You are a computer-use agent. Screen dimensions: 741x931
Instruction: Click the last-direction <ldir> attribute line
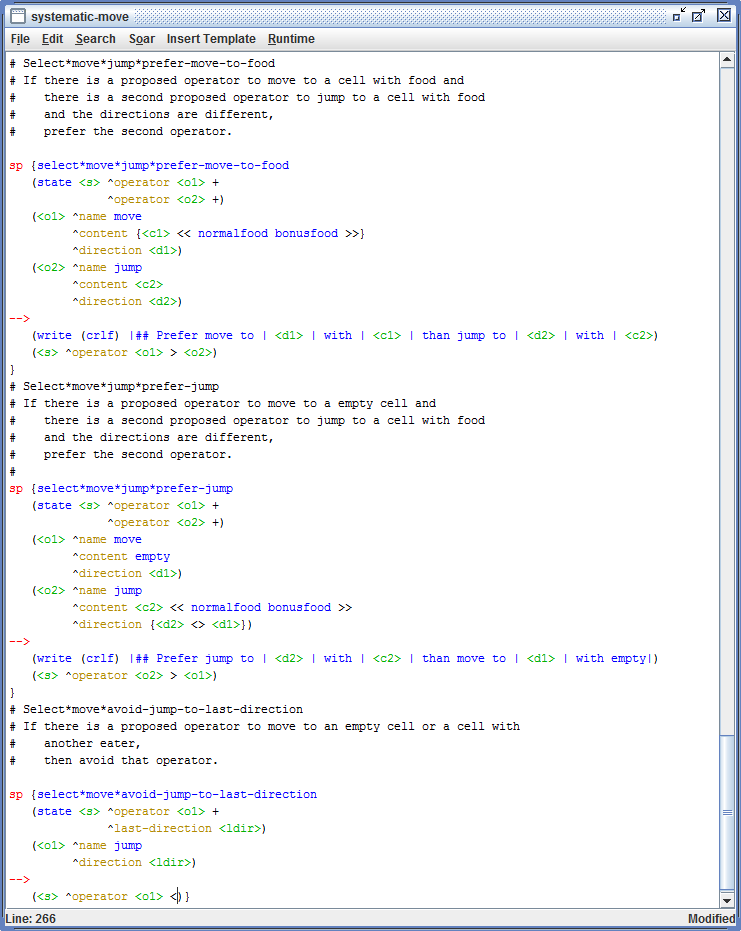pyautogui.click(x=186, y=829)
